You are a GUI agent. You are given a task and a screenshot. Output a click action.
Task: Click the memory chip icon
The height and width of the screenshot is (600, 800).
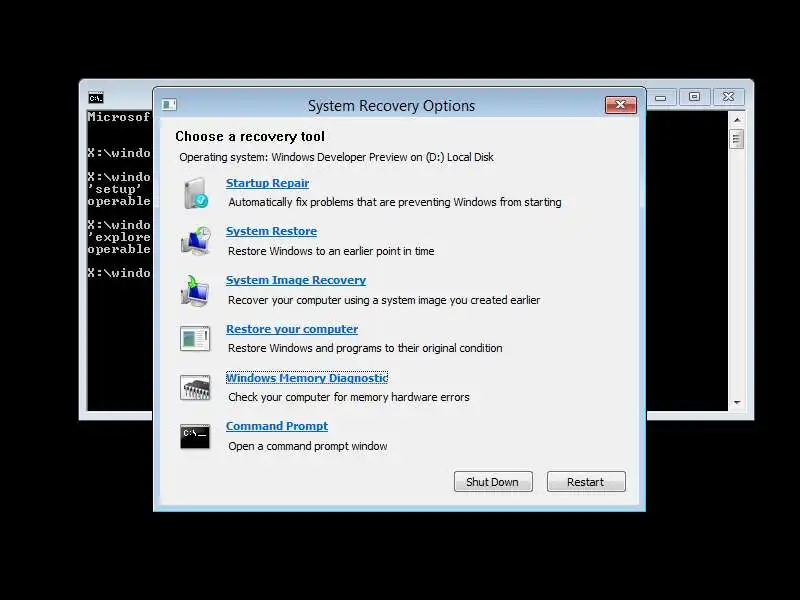coord(195,387)
